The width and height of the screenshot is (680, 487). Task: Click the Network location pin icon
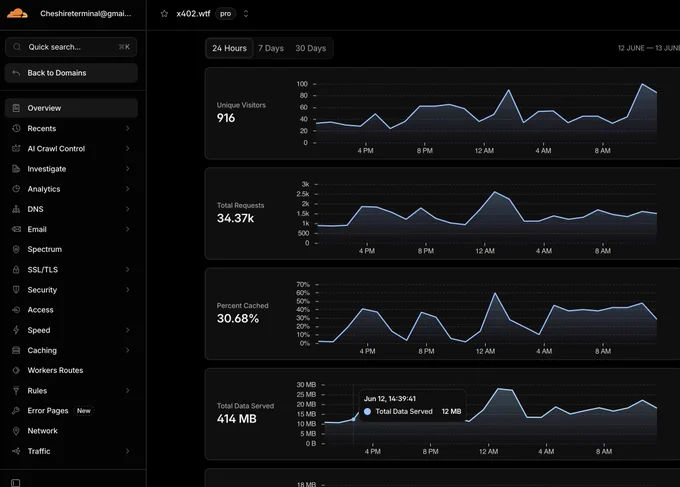click(16, 431)
